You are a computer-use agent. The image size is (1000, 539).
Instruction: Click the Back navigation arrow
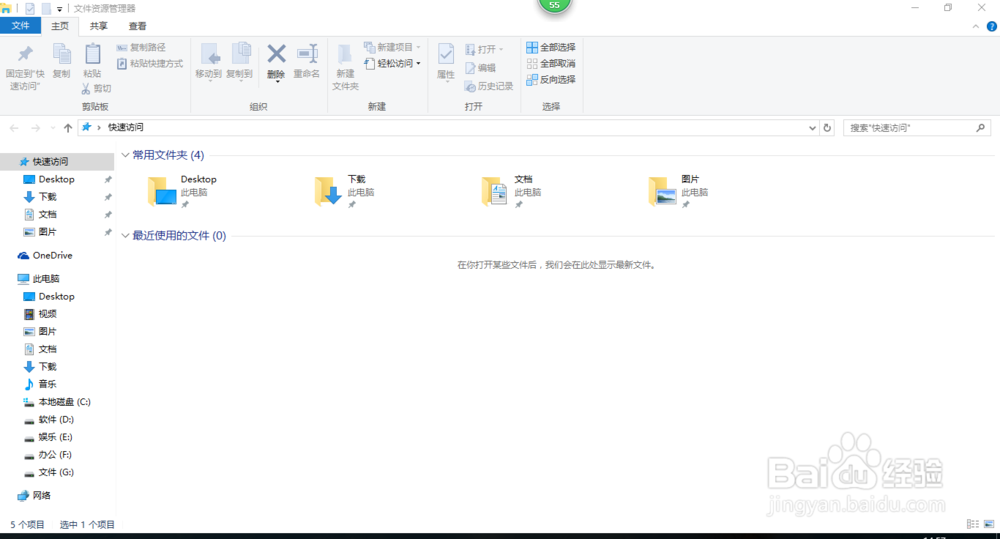14,128
